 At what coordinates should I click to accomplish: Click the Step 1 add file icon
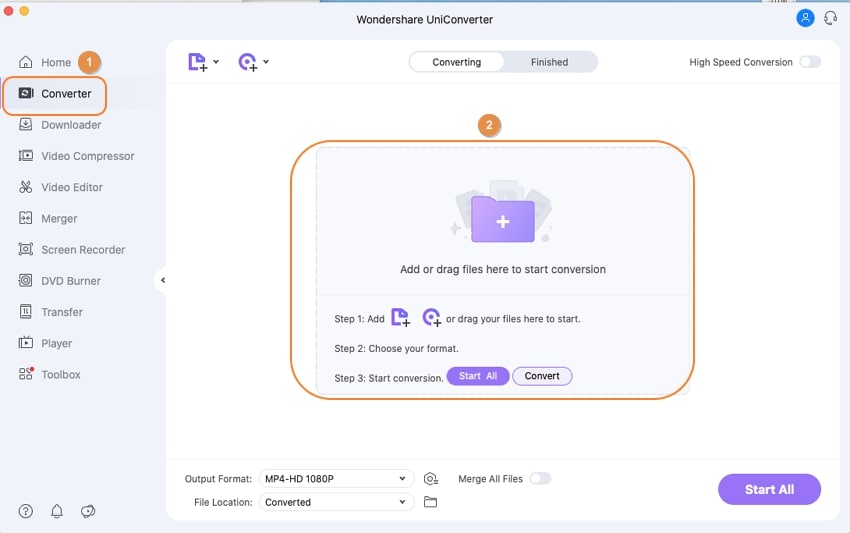click(401, 317)
